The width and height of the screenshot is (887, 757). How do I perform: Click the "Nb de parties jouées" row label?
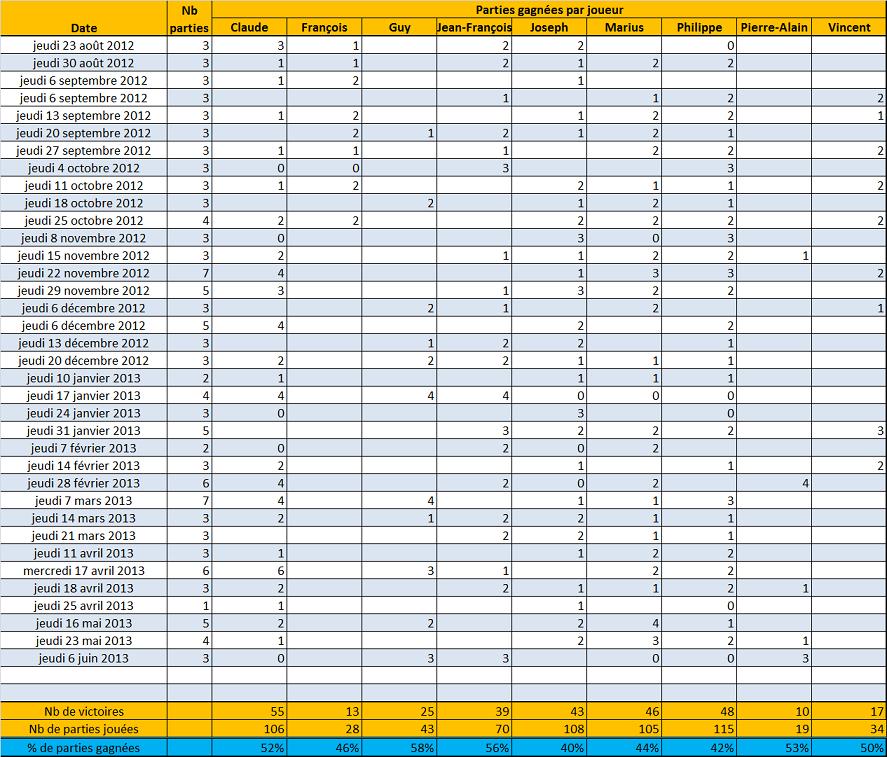[x=84, y=729]
